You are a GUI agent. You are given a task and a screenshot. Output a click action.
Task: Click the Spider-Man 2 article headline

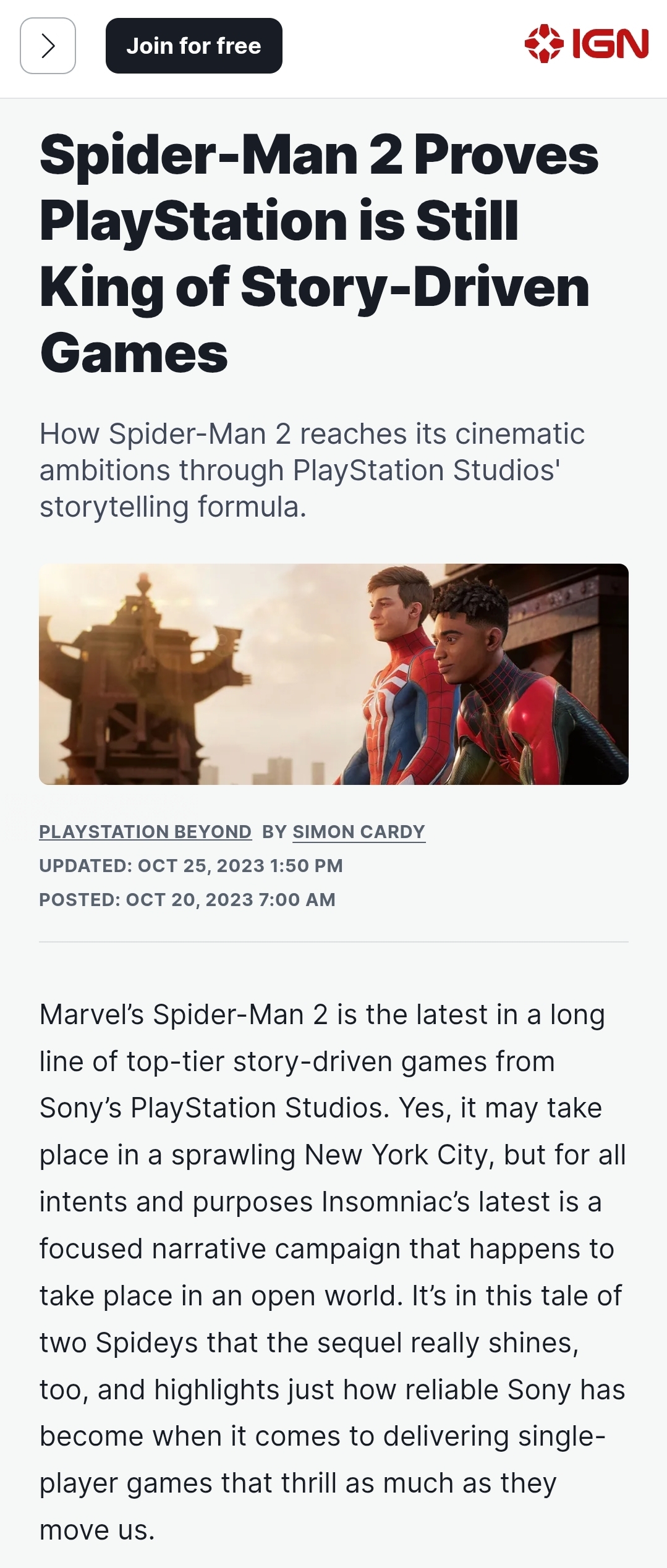tap(318, 253)
